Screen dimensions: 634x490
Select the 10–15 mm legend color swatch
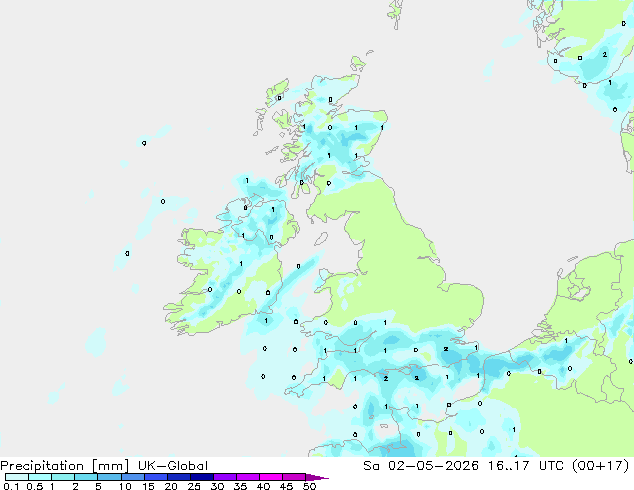pyautogui.click(x=133, y=477)
